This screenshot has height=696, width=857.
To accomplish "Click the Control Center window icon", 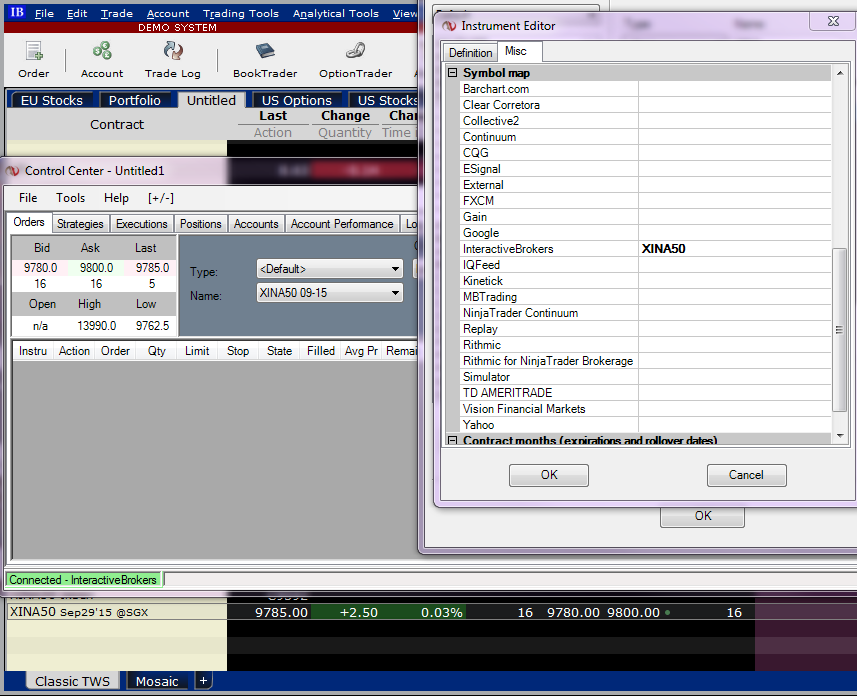I will click(x=13, y=171).
